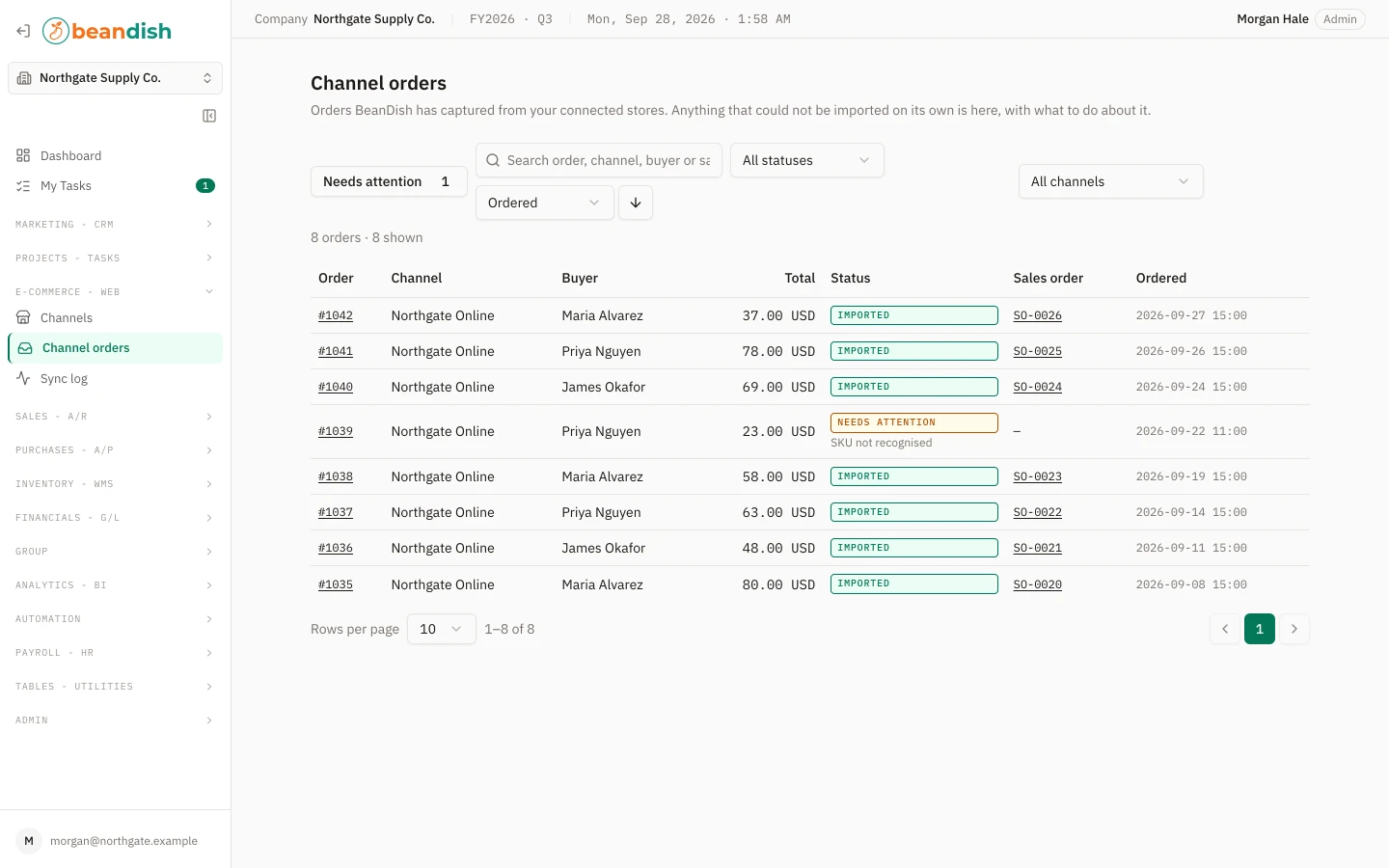Click the Admin role badge
1389x868 pixels.
pyautogui.click(x=1340, y=19)
